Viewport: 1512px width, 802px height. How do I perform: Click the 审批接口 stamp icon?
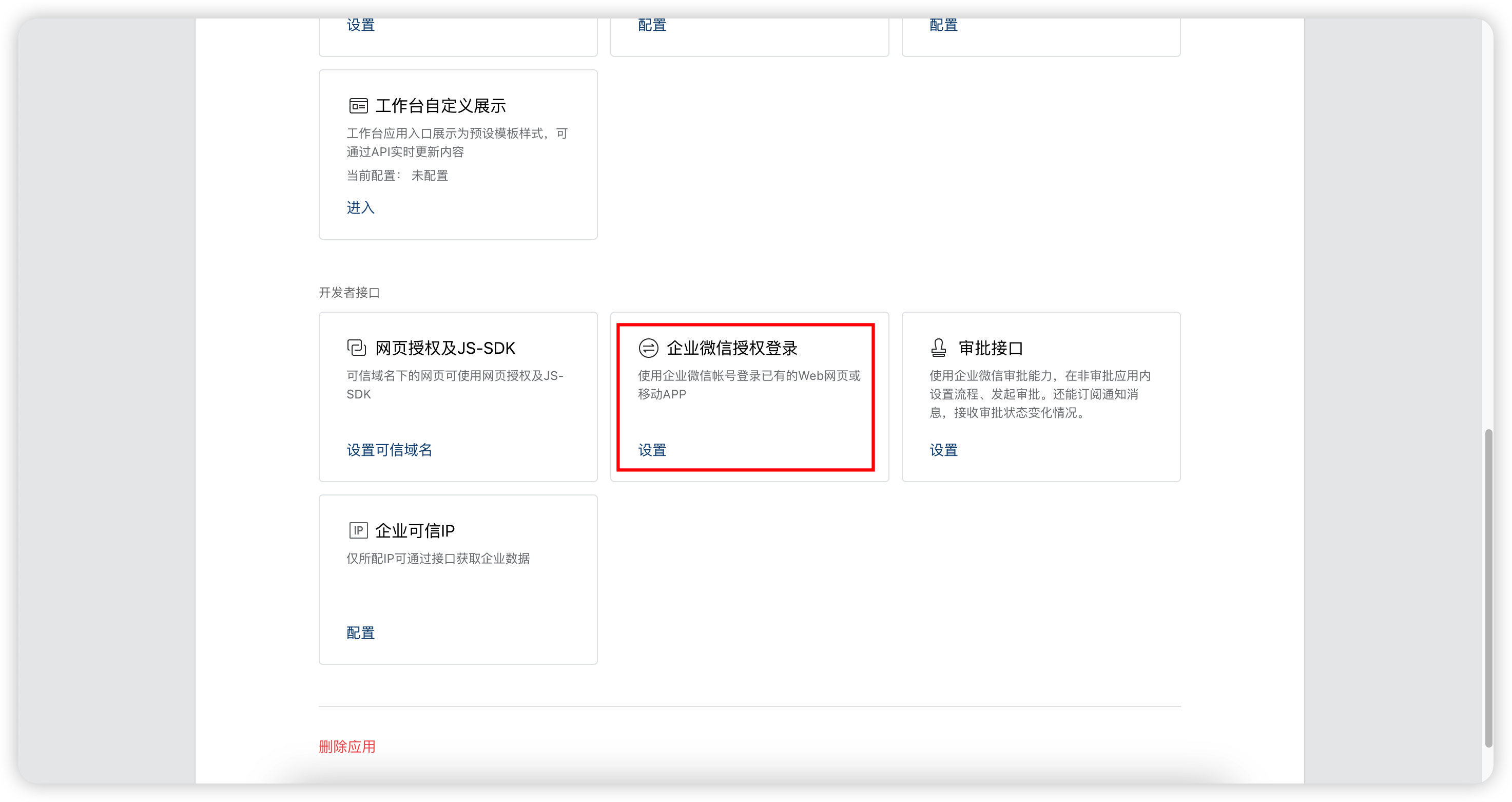click(939, 348)
